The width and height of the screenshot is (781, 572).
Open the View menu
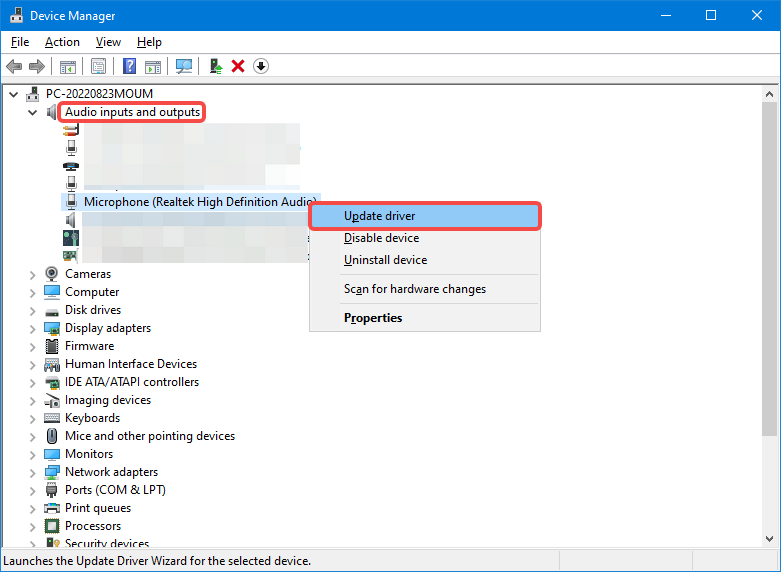[x=108, y=42]
